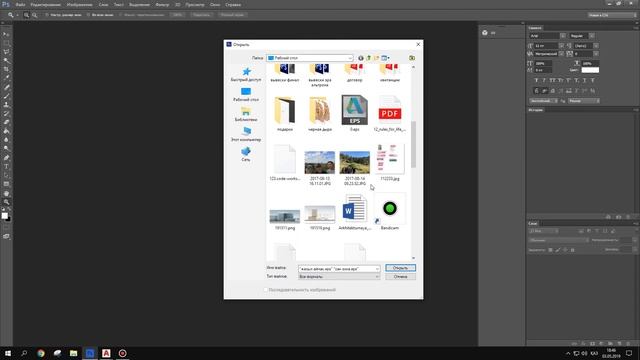The width and height of the screenshot is (640, 360).
Task: Open the View menu dropdown in dialog
Action: tap(385, 58)
